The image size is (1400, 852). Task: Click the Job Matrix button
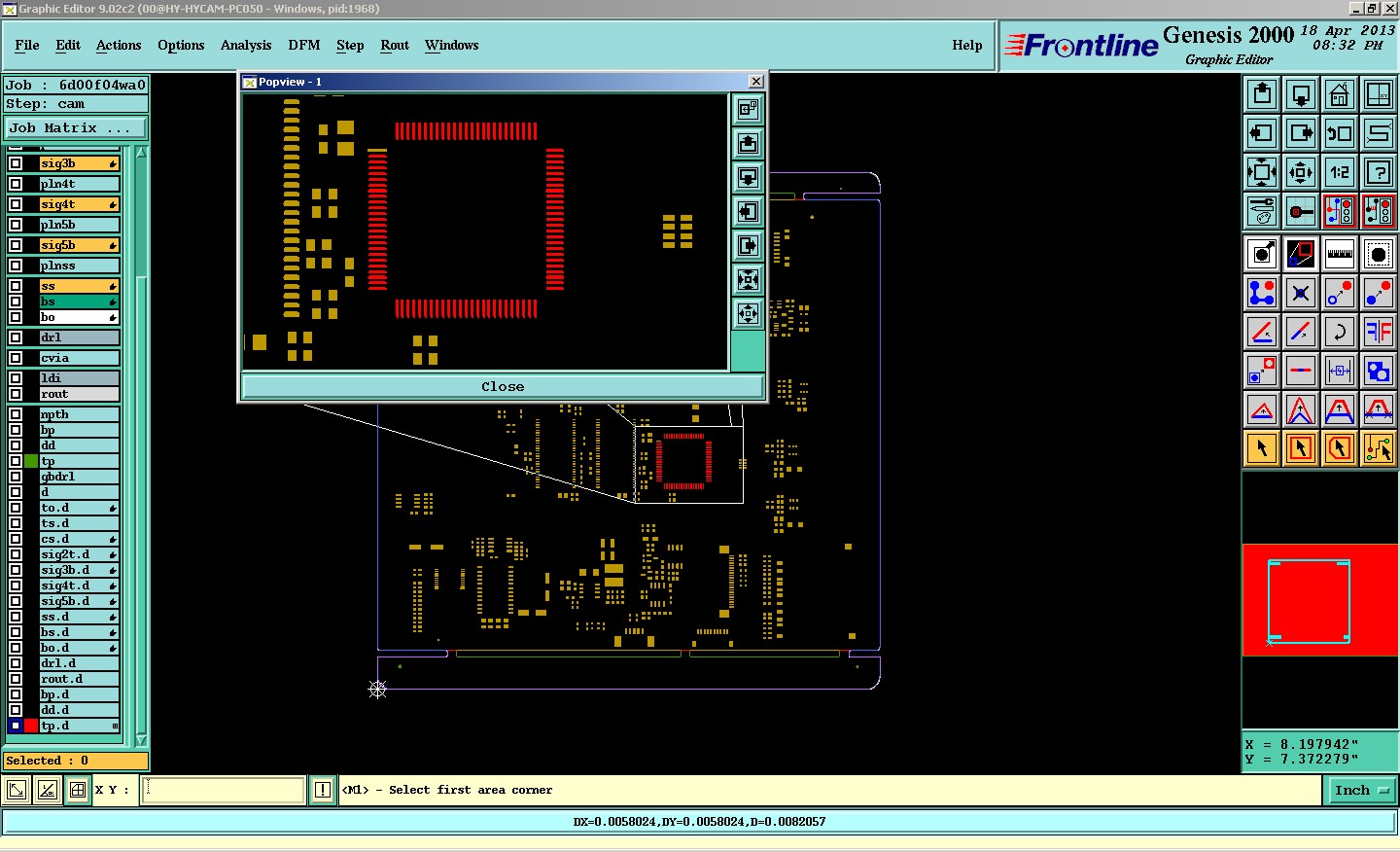pyautogui.click(x=76, y=127)
